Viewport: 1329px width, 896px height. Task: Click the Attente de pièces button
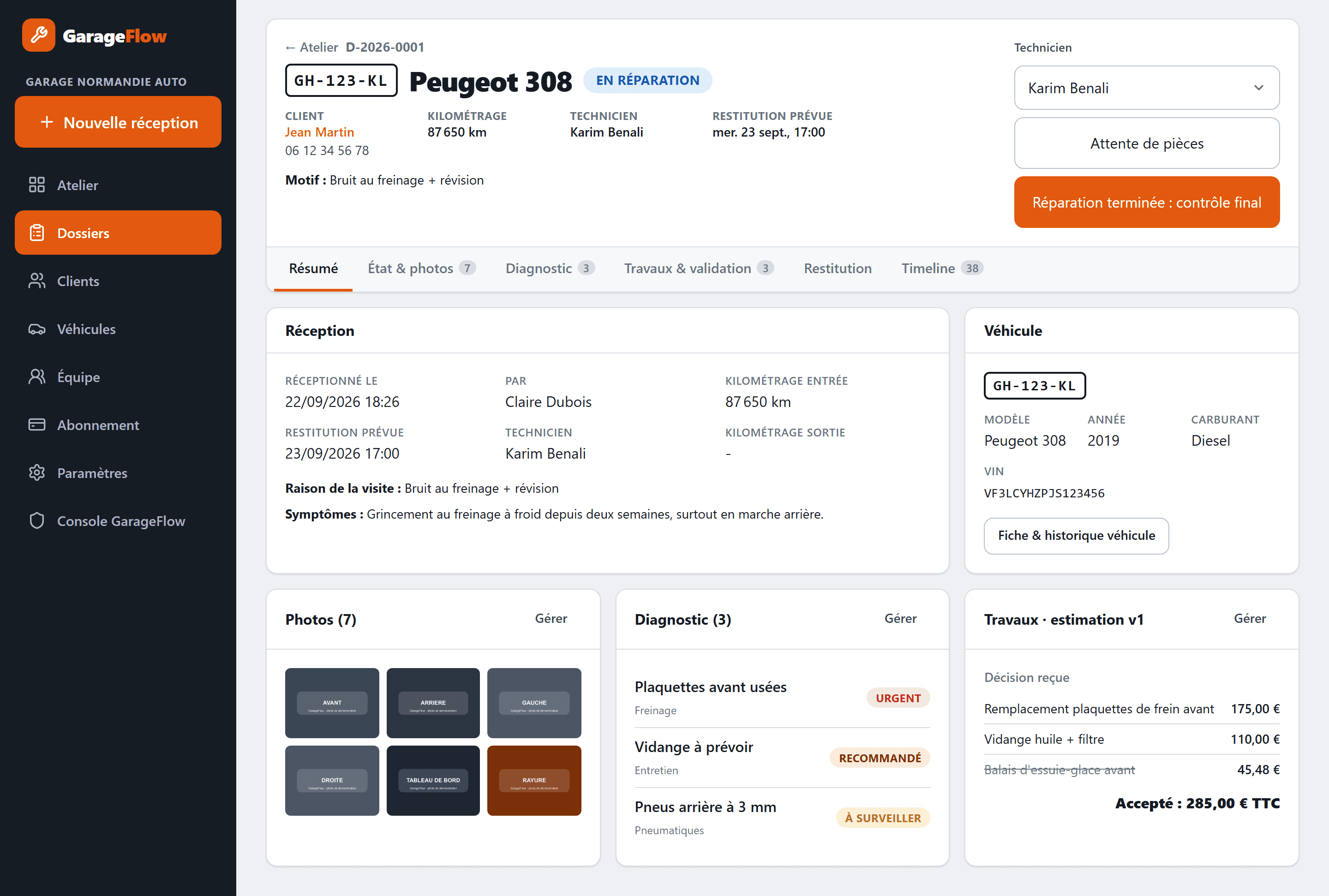click(x=1146, y=143)
